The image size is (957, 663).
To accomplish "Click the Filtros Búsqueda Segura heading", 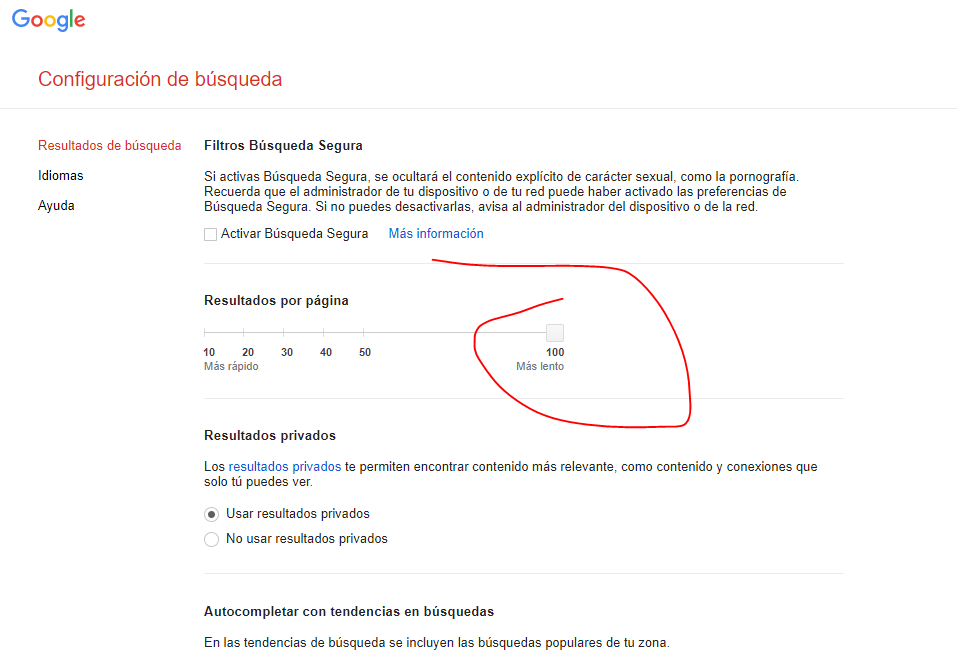I will (283, 145).
